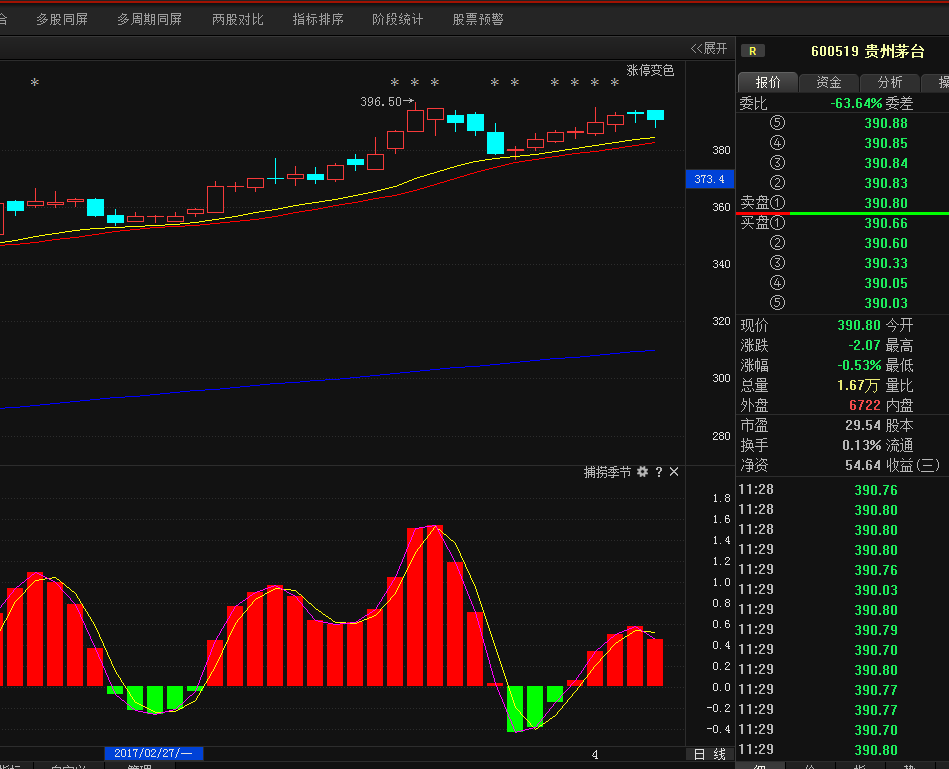Switch to the 资金 tab
The width and height of the screenshot is (949, 769).
829,82
